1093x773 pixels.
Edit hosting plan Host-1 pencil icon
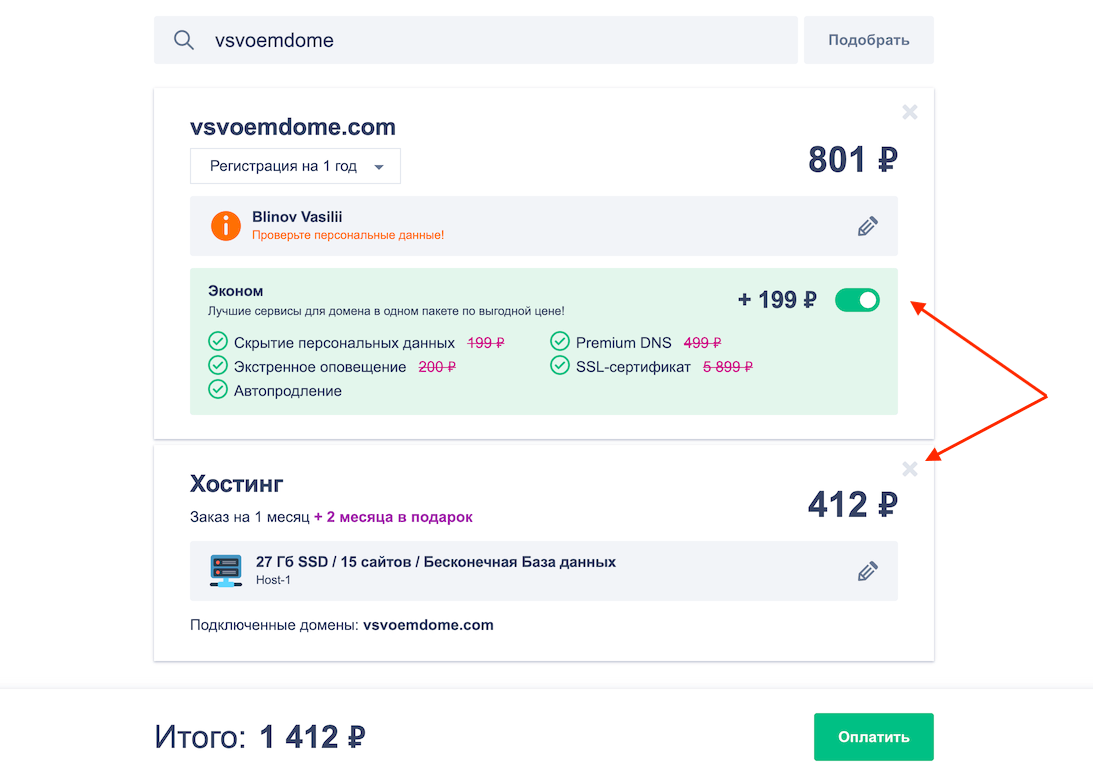click(867, 571)
